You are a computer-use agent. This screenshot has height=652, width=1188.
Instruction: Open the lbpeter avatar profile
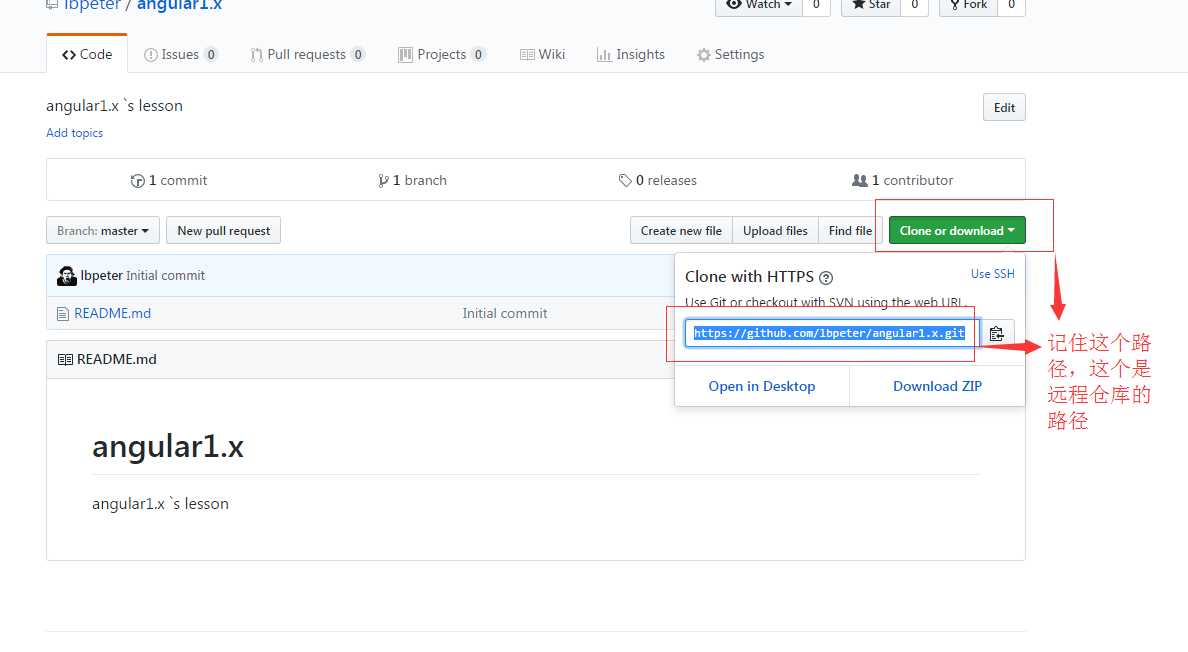coord(67,276)
